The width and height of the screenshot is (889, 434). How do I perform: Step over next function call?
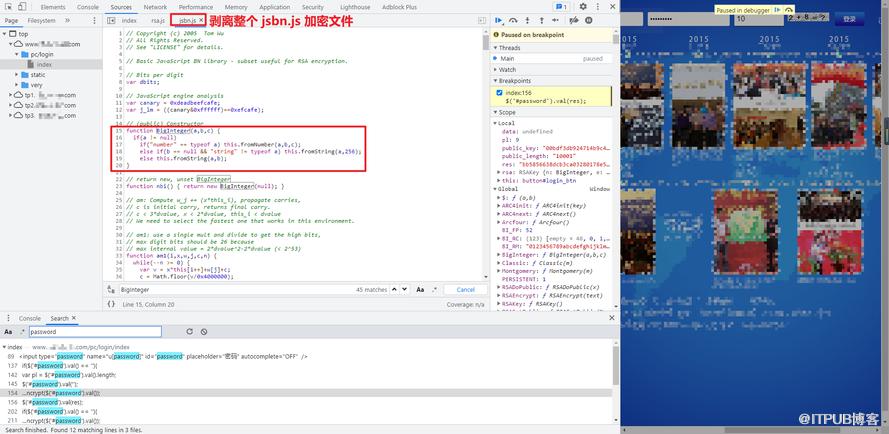513,20
